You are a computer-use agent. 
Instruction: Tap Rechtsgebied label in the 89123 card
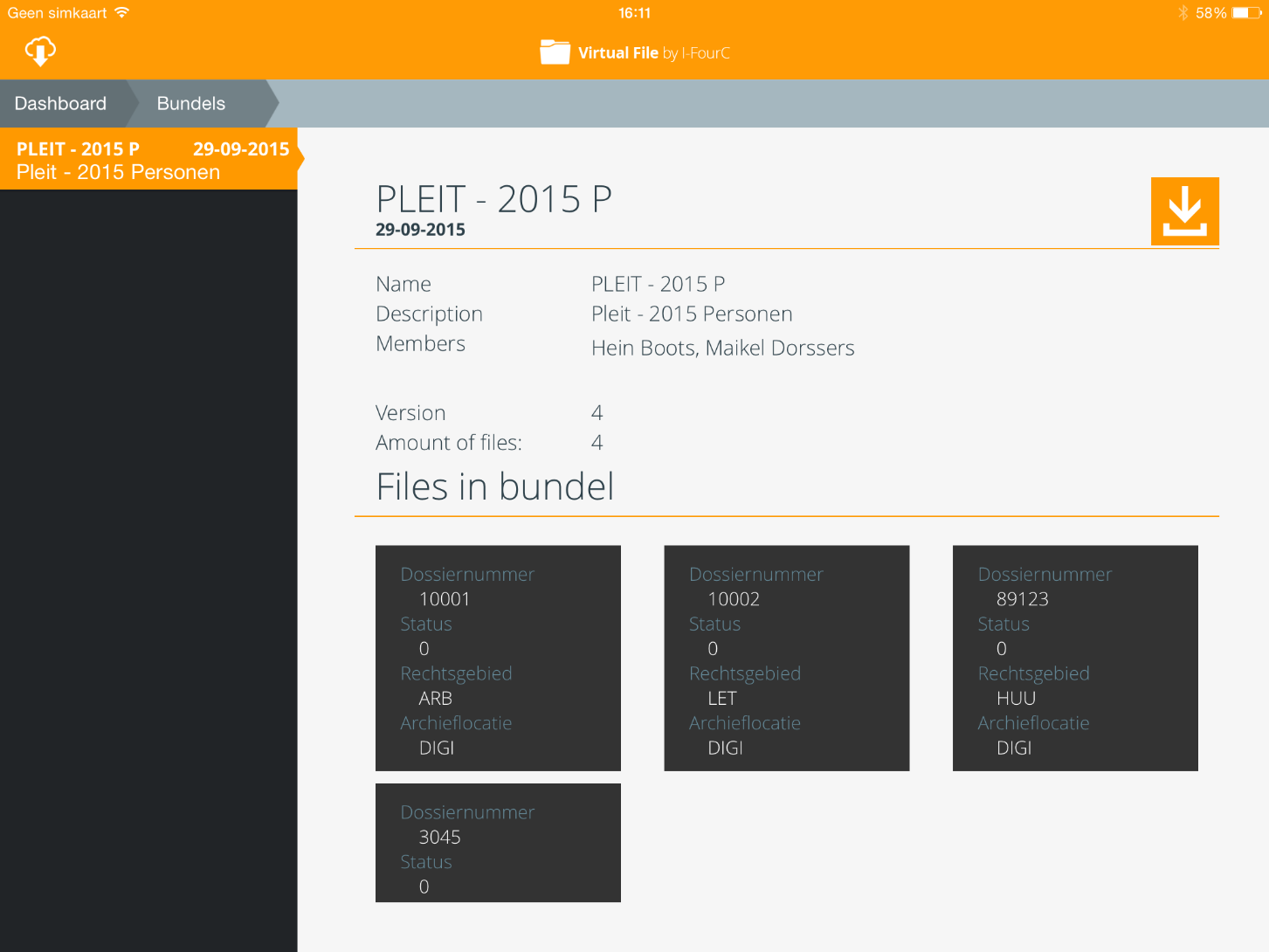click(x=1033, y=673)
